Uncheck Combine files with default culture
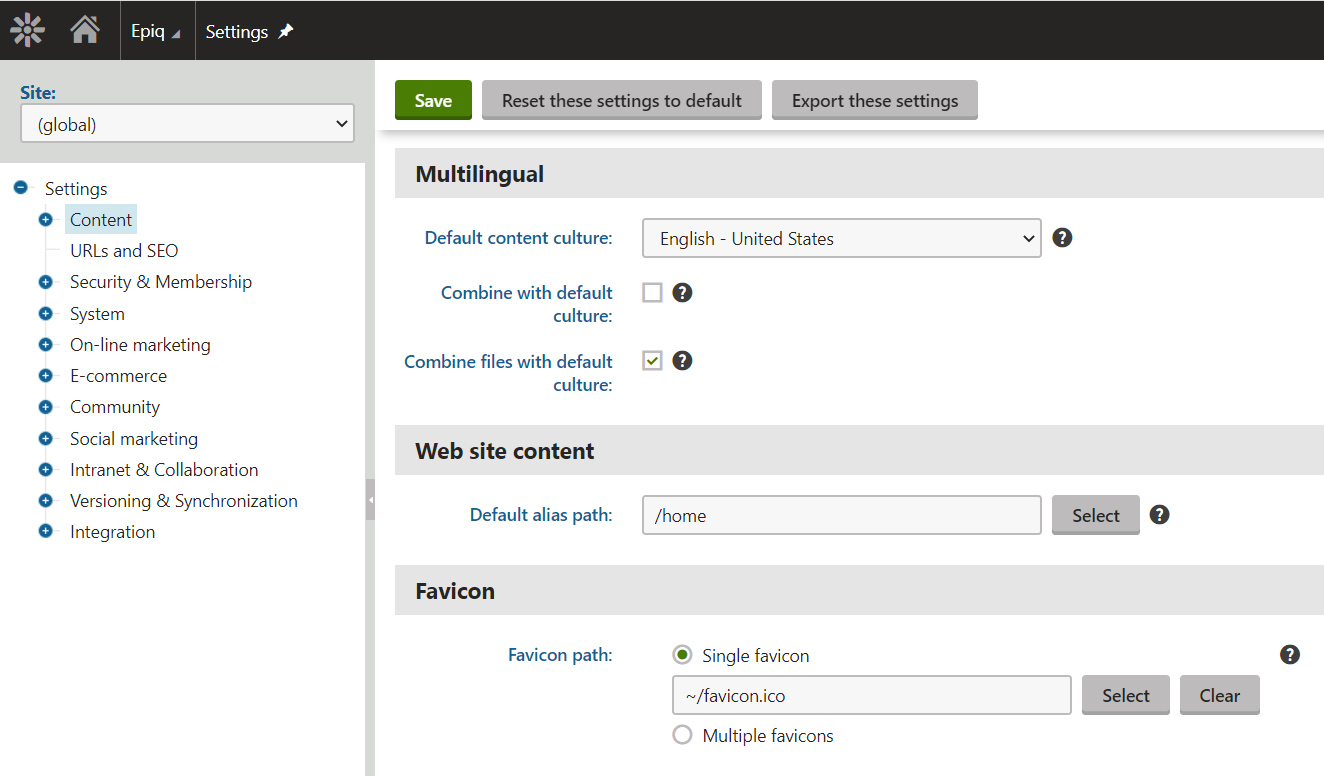The image size is (1324, 776). (x=653, y=361)
